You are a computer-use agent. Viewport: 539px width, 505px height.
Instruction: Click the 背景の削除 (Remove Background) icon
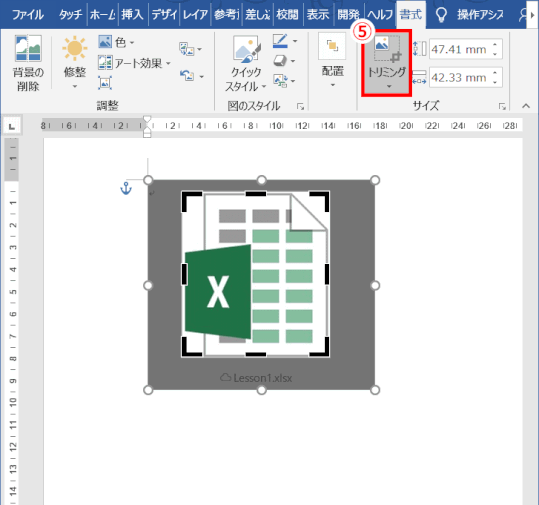(28, 48)
